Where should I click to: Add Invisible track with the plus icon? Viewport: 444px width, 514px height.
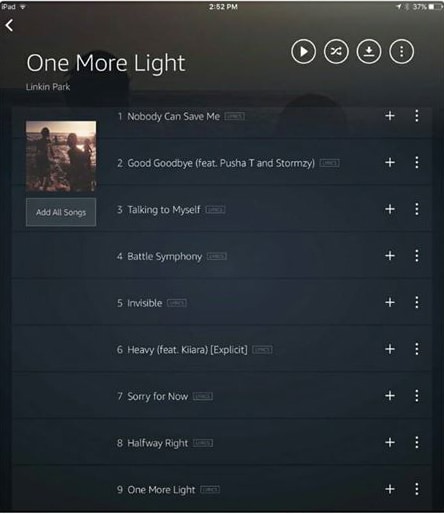(390, 303)
